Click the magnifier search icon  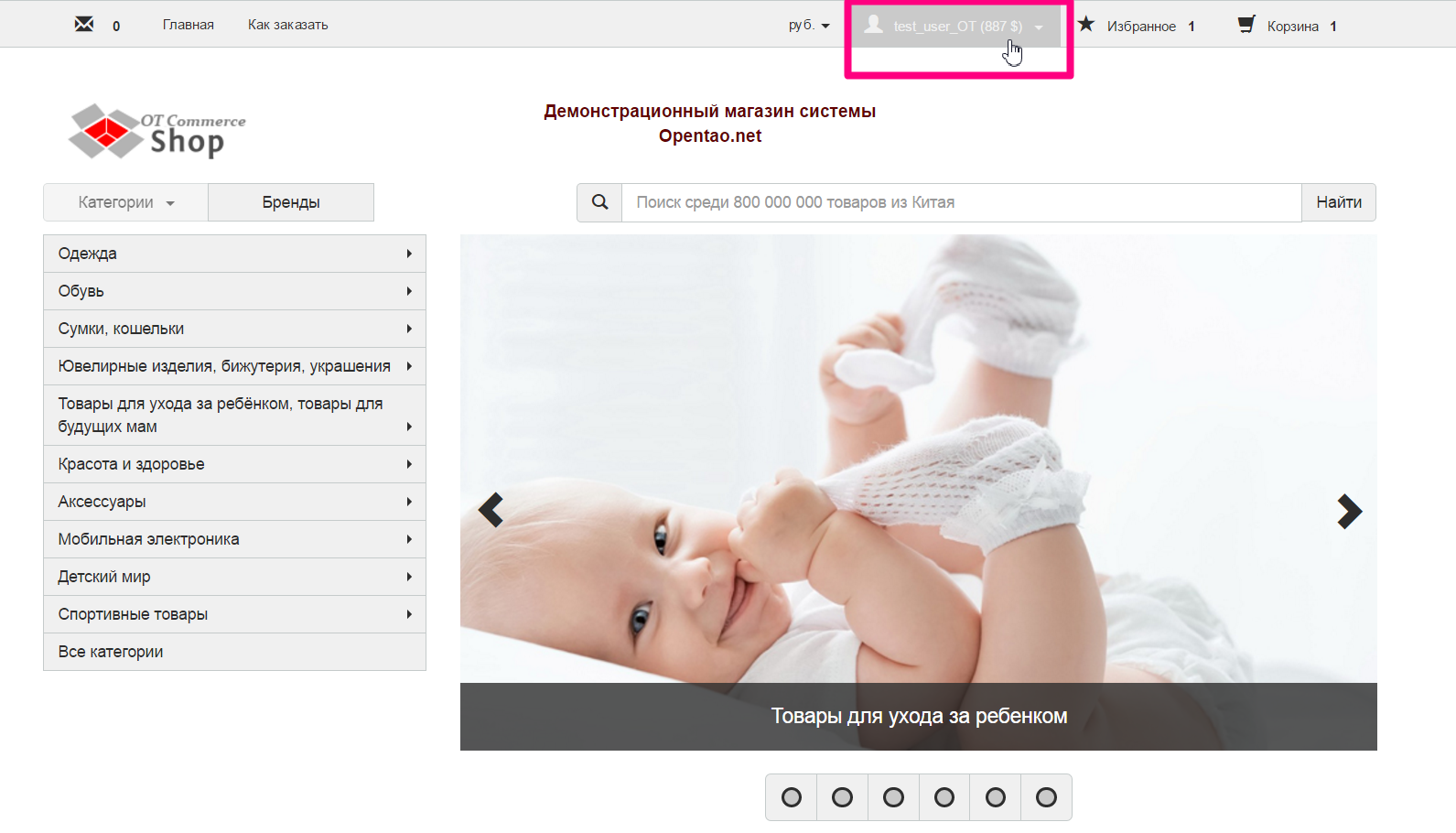(599, 202)
